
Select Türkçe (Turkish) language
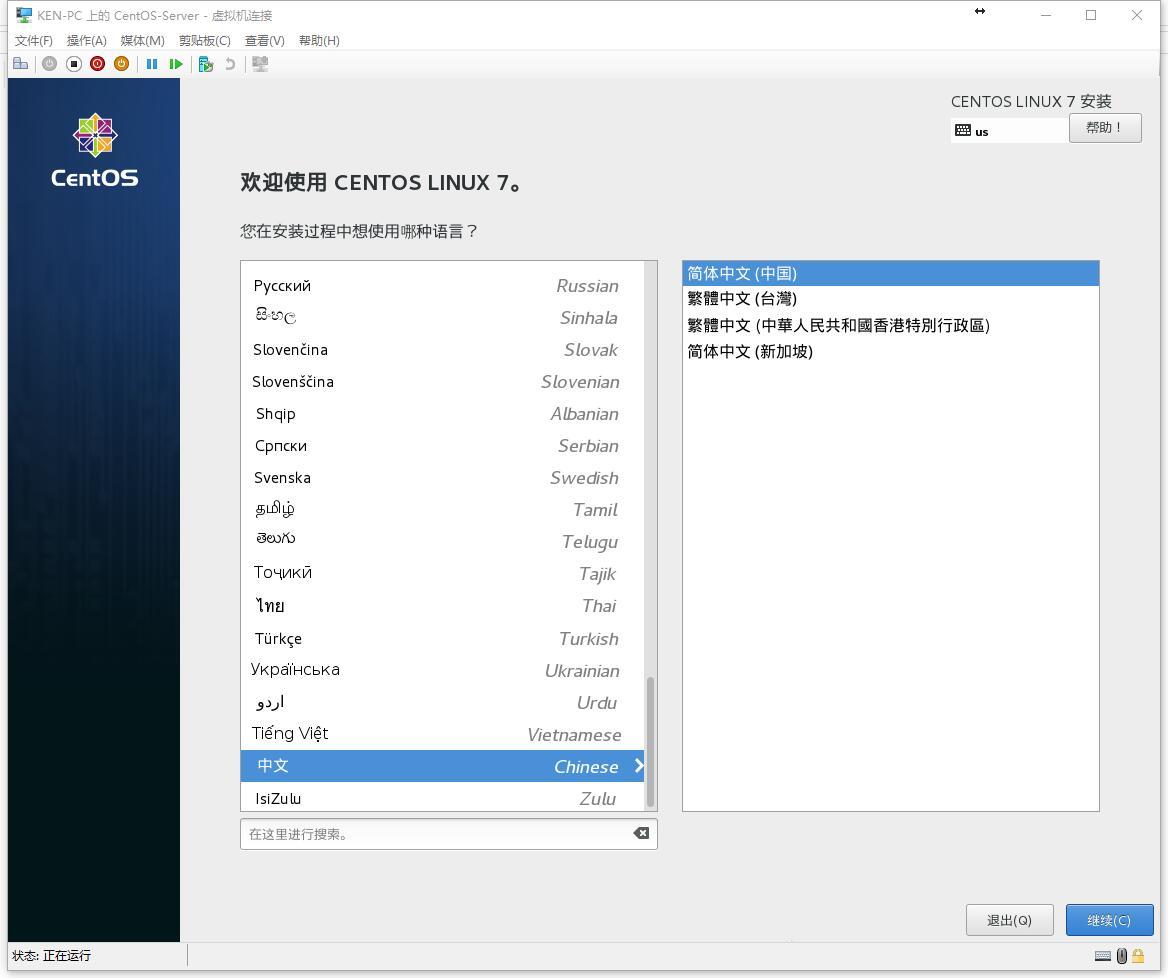[442, 639]
